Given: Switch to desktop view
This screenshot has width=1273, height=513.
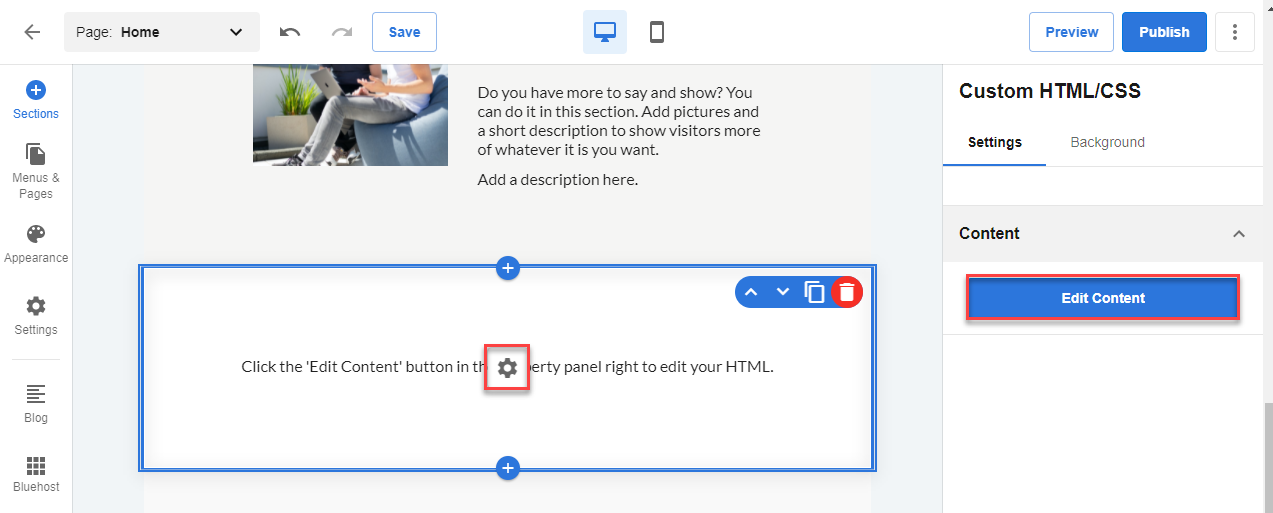Looking at the screenshot, I should [x=605, y=32].
